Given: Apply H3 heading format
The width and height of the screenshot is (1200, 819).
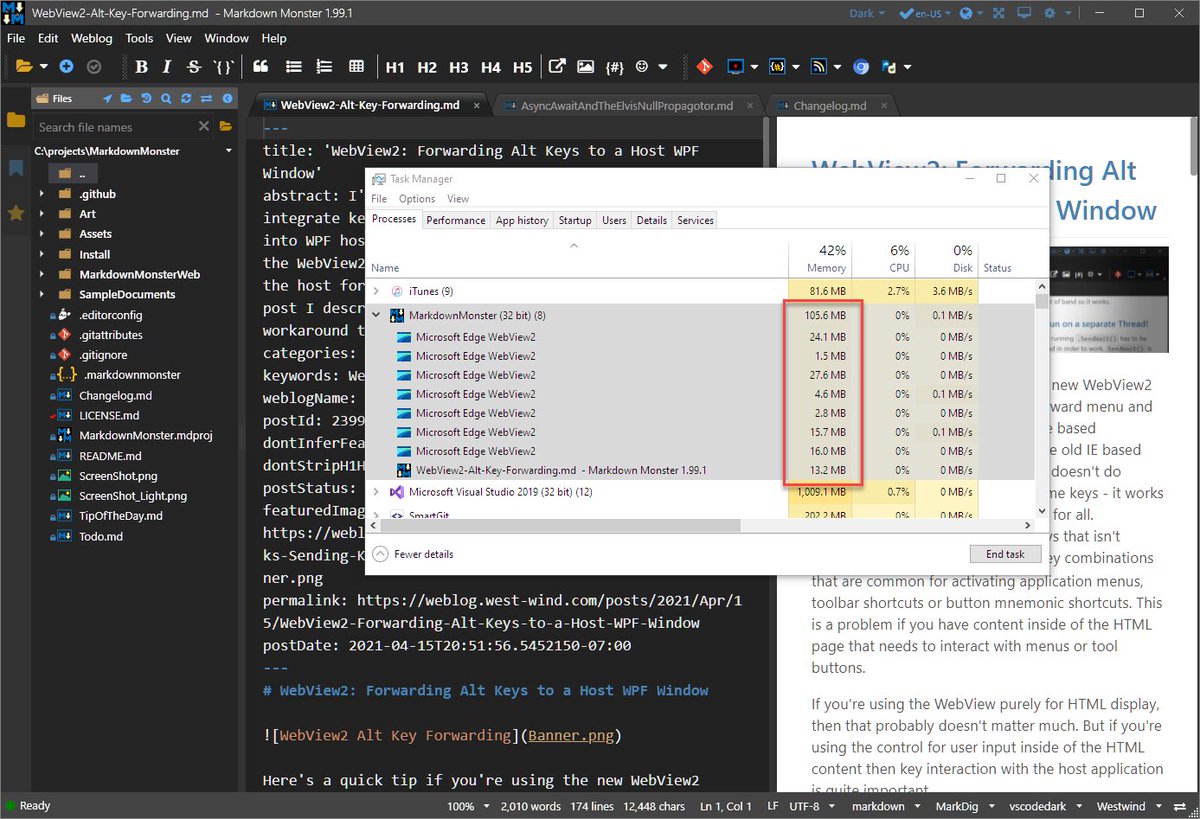Looking at the screenshot, I should [459, 67].
